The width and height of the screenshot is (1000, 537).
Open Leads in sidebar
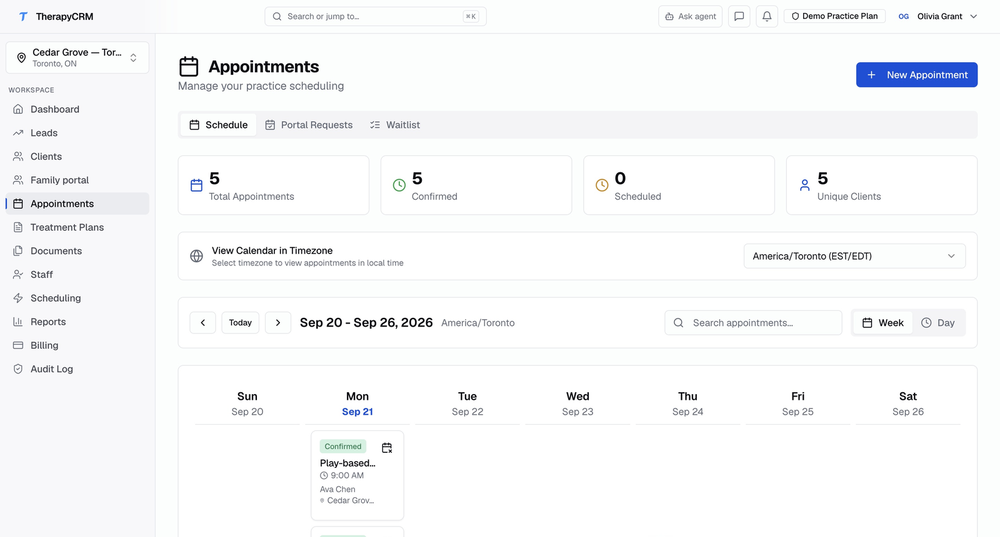[77, 133]
